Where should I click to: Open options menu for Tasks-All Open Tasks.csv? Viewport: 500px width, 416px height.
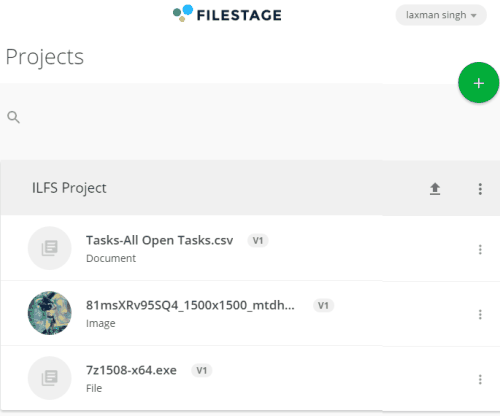(480, 249)
